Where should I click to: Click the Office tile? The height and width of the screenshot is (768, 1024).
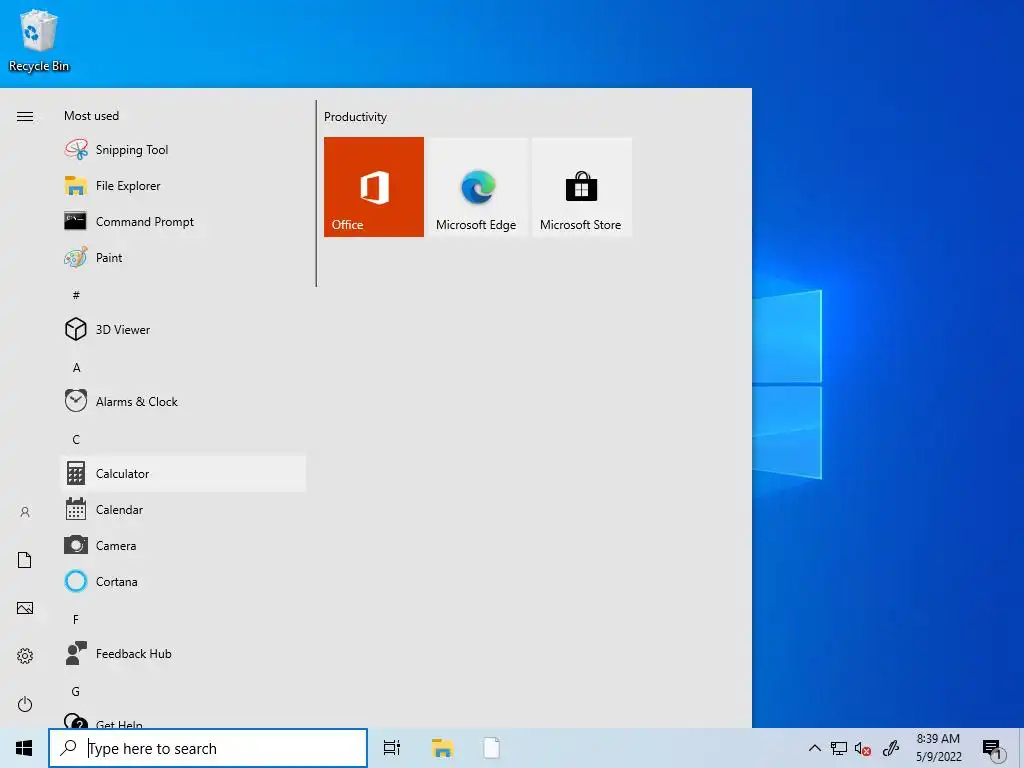374,187
